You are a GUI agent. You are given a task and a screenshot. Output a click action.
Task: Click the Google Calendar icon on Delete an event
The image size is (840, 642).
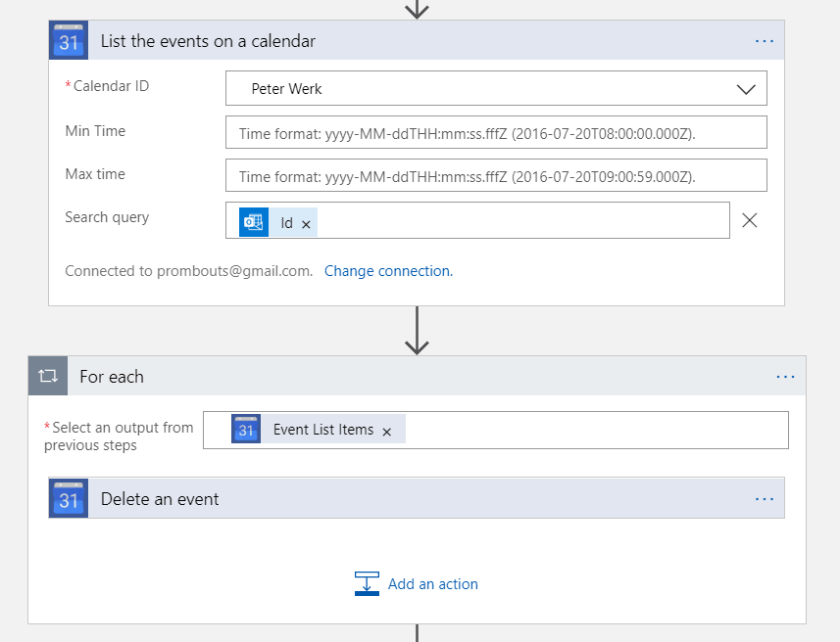click(x=68, y=498)
